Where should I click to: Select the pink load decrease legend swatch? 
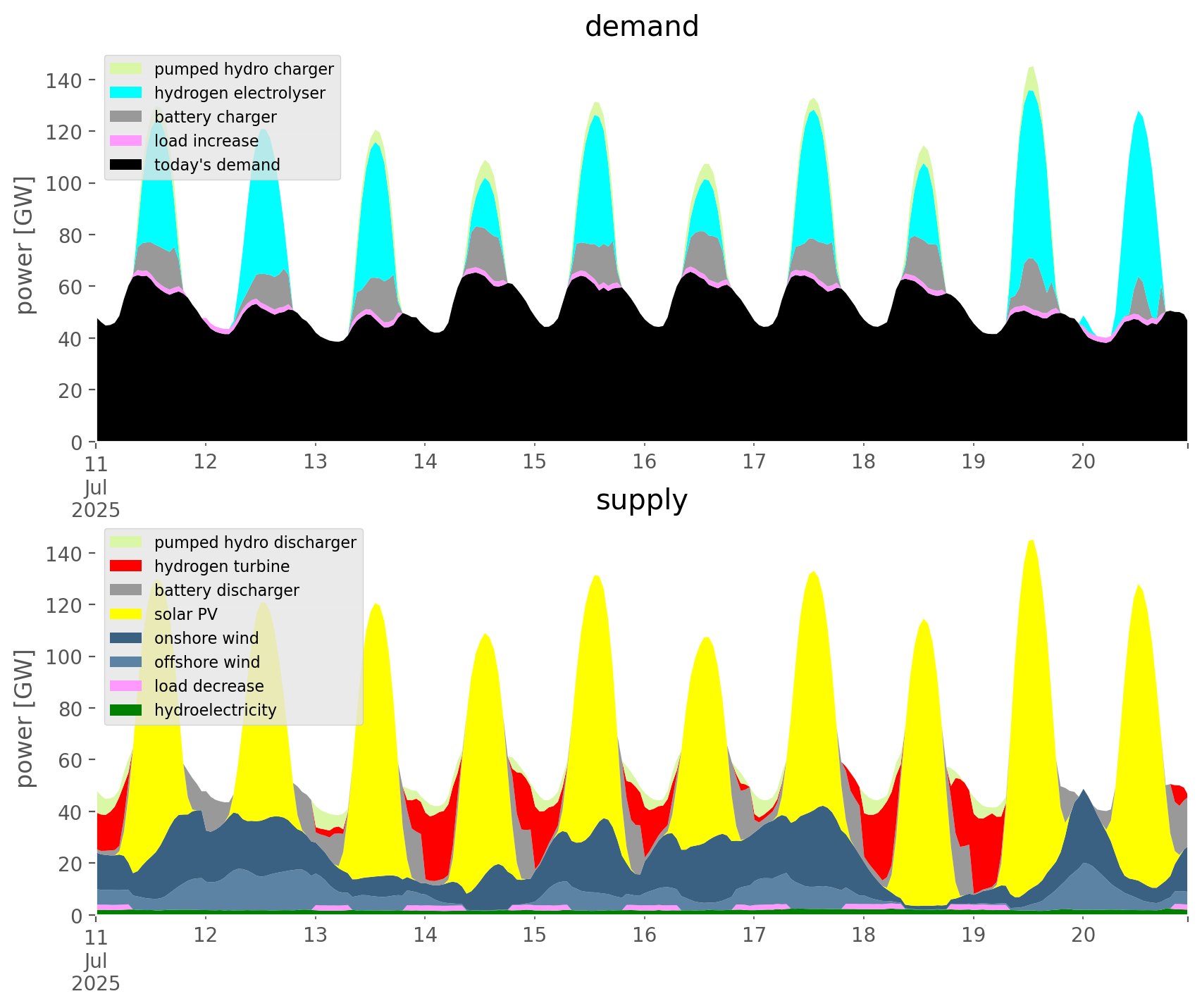tap(126, 686)
